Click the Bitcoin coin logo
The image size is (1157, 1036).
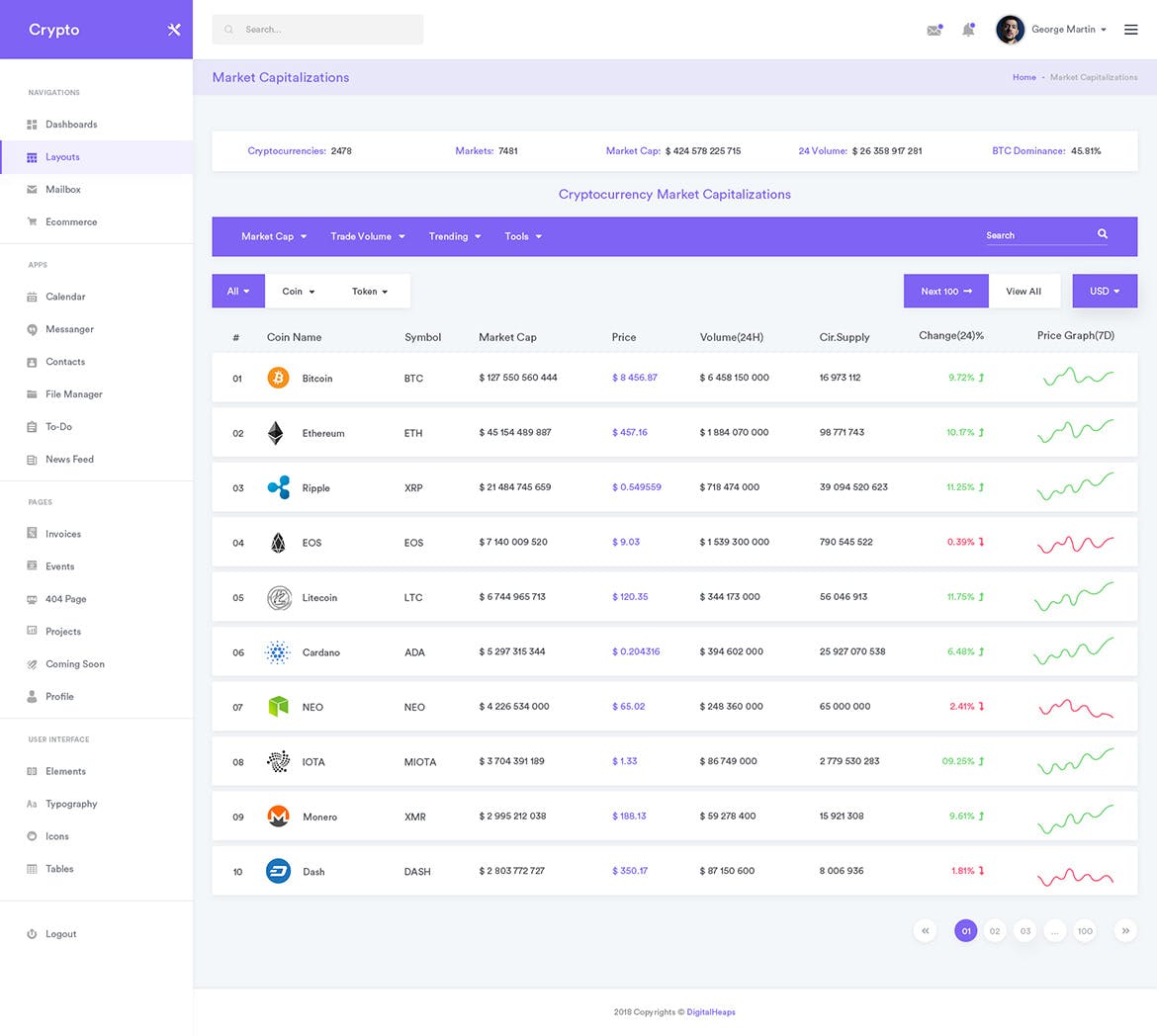pos(278,377)
